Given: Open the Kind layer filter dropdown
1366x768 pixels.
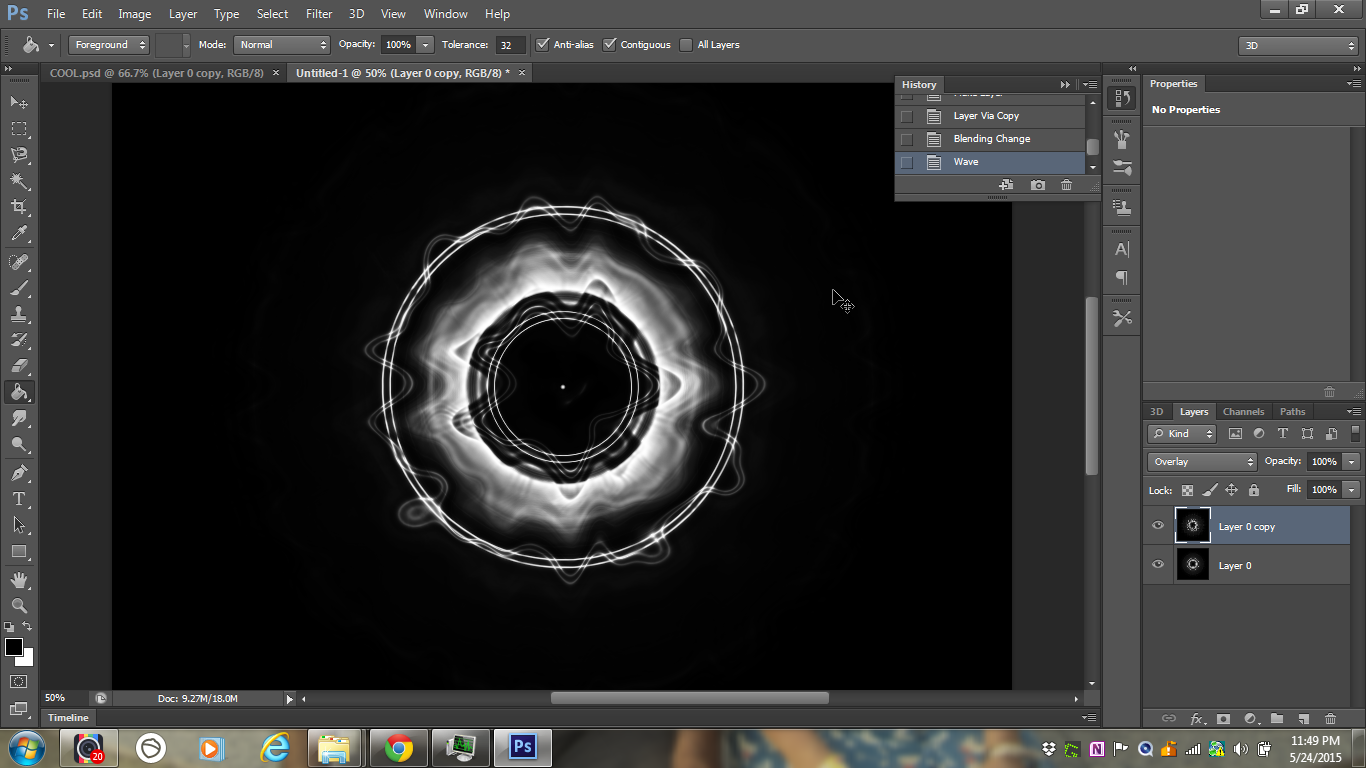Looking at the screenshot, I should pyautogui.click(x=1182, y=433).
